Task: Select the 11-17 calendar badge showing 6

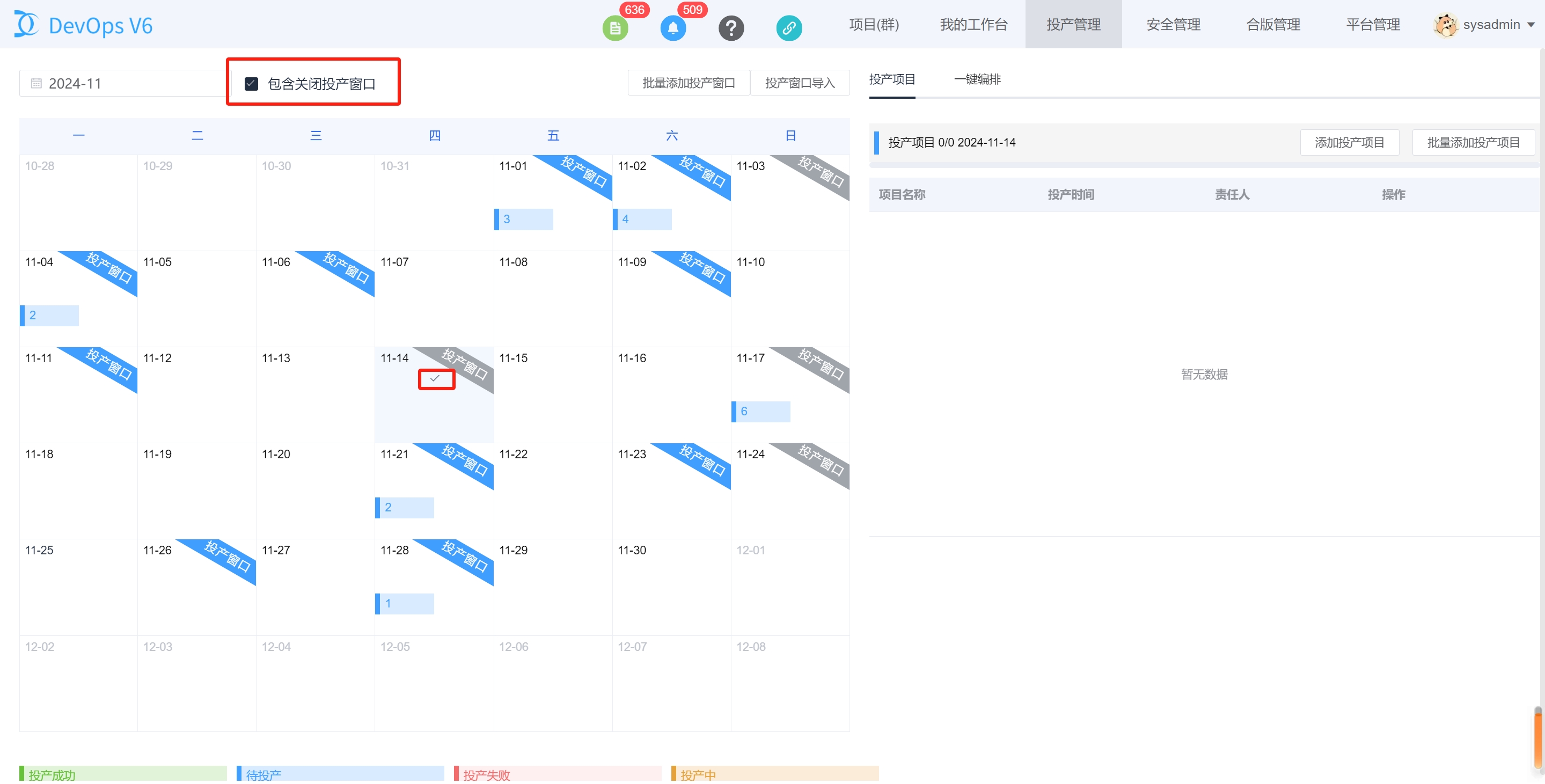Action: click(x=760, y=412)
